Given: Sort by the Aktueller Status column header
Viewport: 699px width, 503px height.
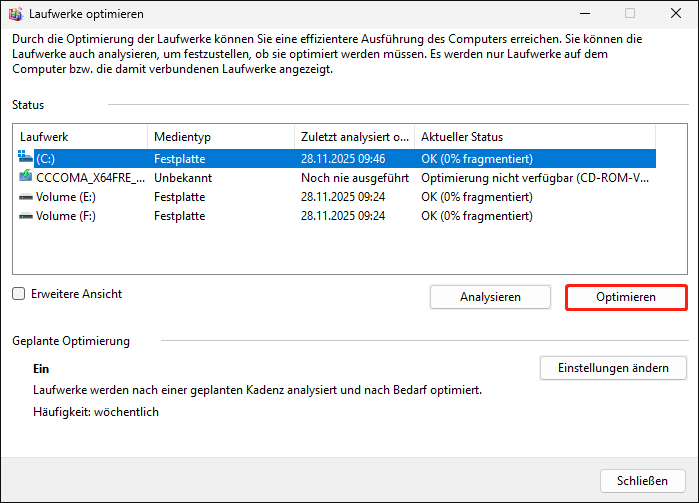Looking at the screenshot, I should pyautogui.click(x=534, y=137).
